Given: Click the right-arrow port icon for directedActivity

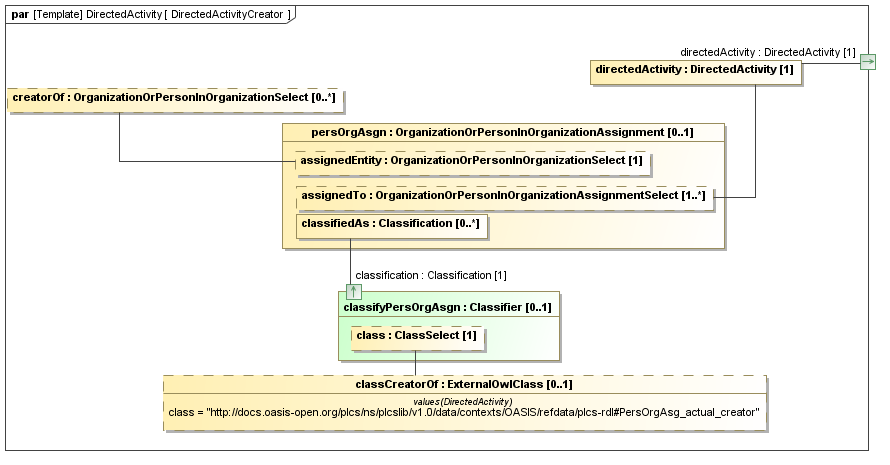Looking at the screenshot, I should click(x=867, y=62).
